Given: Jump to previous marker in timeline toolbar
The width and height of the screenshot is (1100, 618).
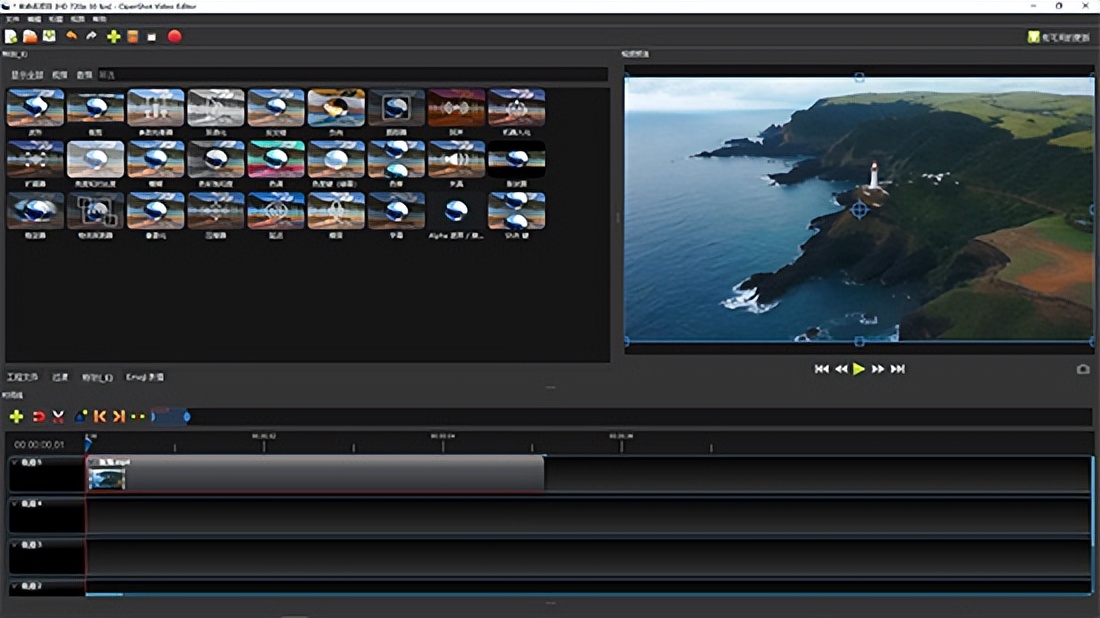Looking at the screenshot, I should pos(100,416).
